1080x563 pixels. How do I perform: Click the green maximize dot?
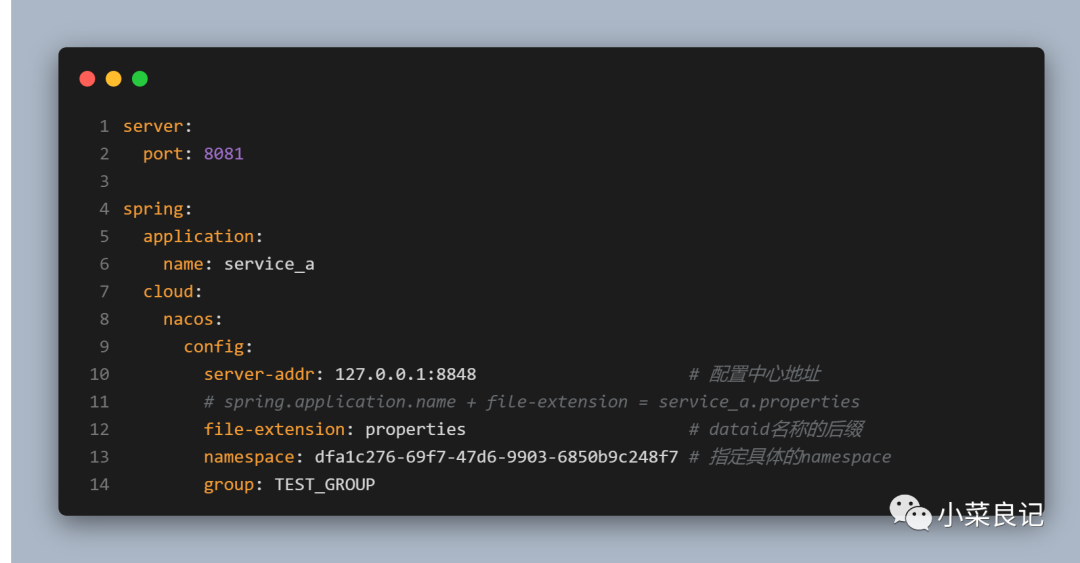tap(140, 78)
